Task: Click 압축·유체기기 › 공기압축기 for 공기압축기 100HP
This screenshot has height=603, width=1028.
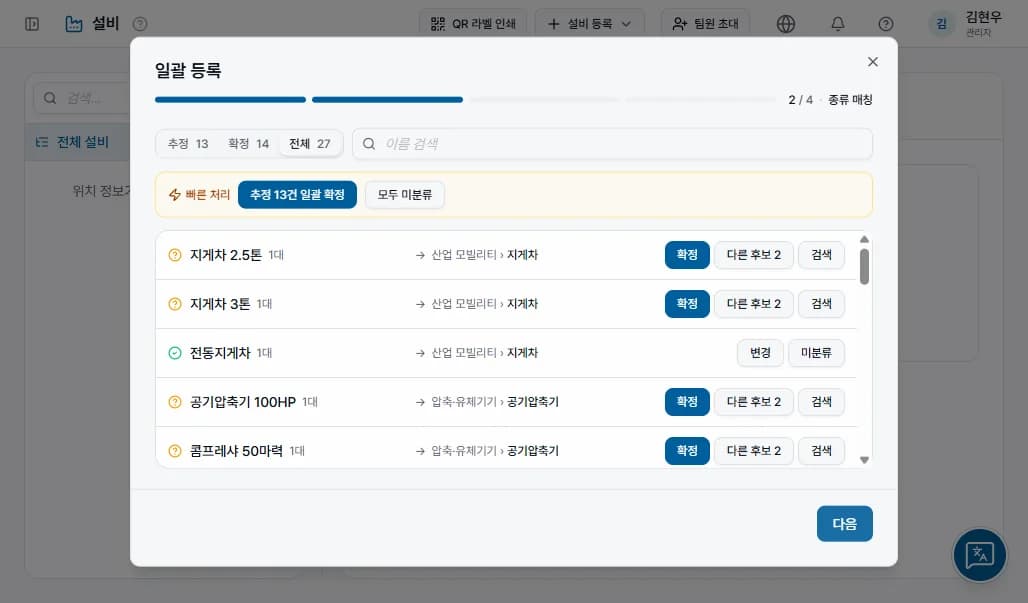Action: click(495, 402)
